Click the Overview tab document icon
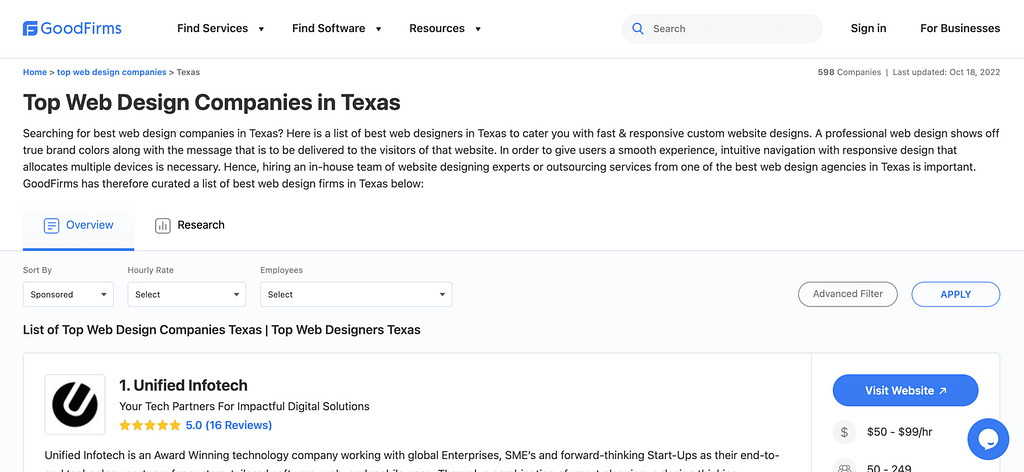The image size is (1024, 472). point(51,226)
